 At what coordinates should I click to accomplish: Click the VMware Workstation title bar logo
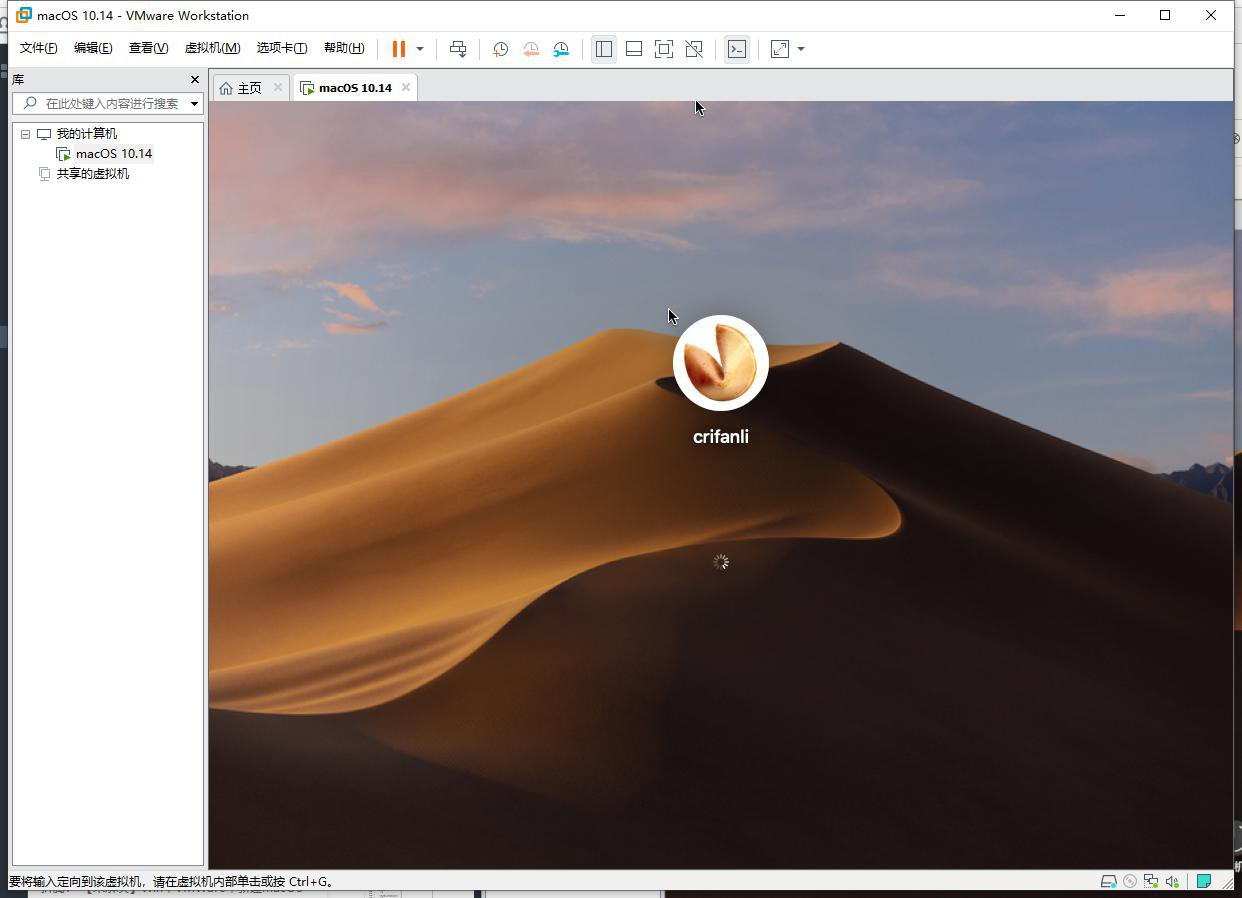pos(24,15)
